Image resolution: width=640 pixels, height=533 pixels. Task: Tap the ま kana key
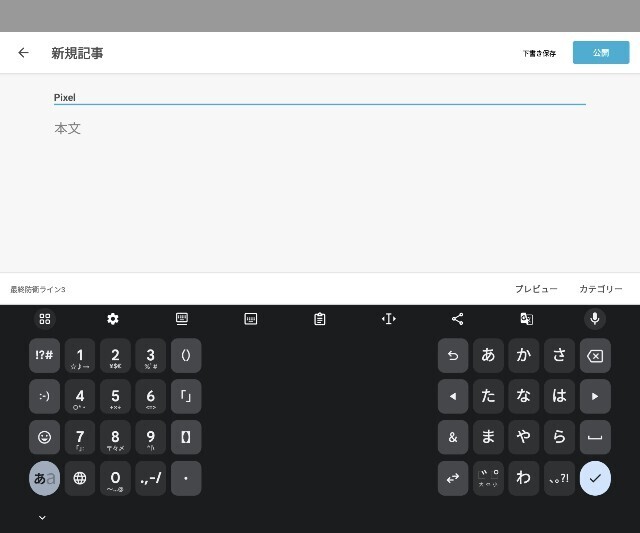[488, 437]
